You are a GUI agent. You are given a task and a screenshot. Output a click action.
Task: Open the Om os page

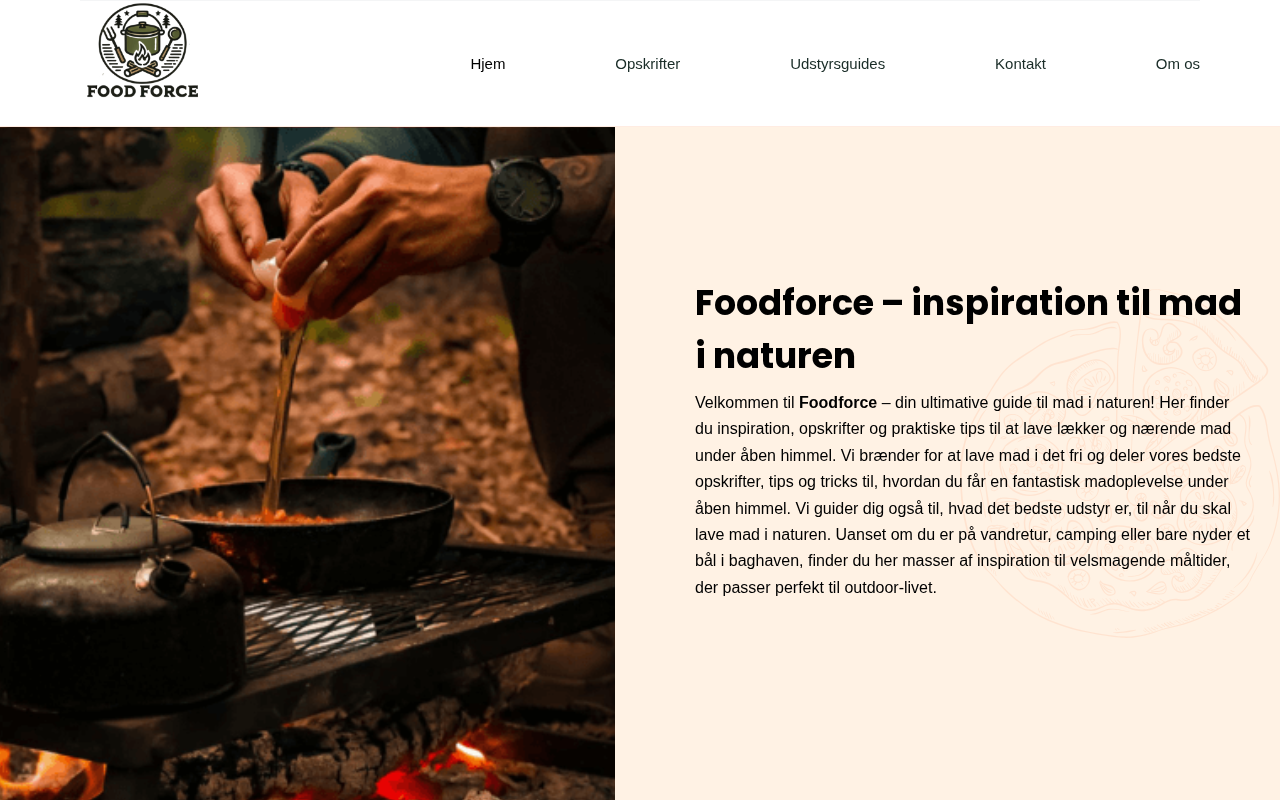(x=1178, y=64)
